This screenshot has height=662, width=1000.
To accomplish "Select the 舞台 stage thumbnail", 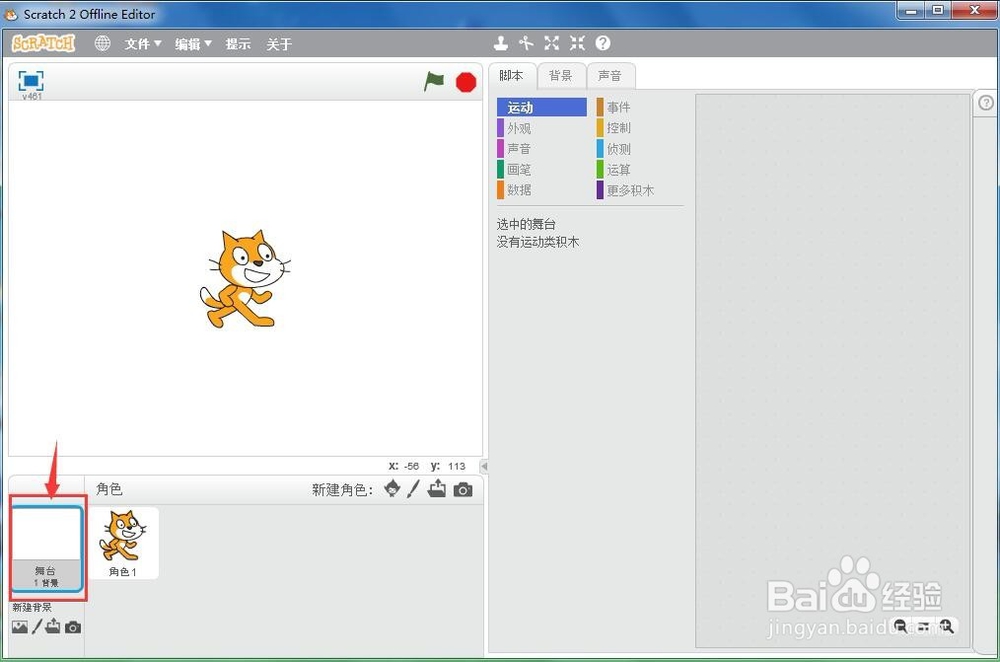I will tap(47, 548).
